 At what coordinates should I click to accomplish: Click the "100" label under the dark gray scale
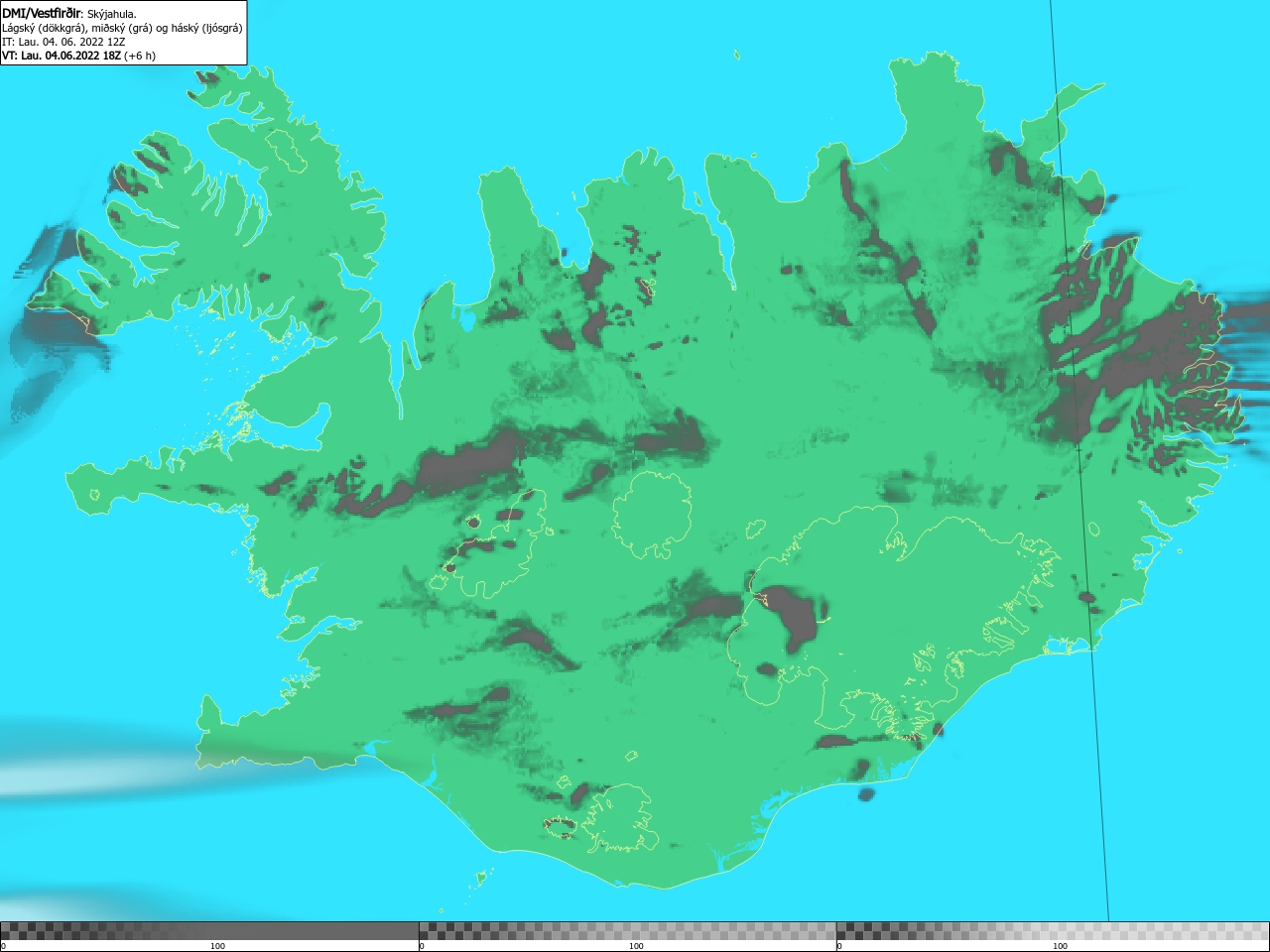(217, 946)
